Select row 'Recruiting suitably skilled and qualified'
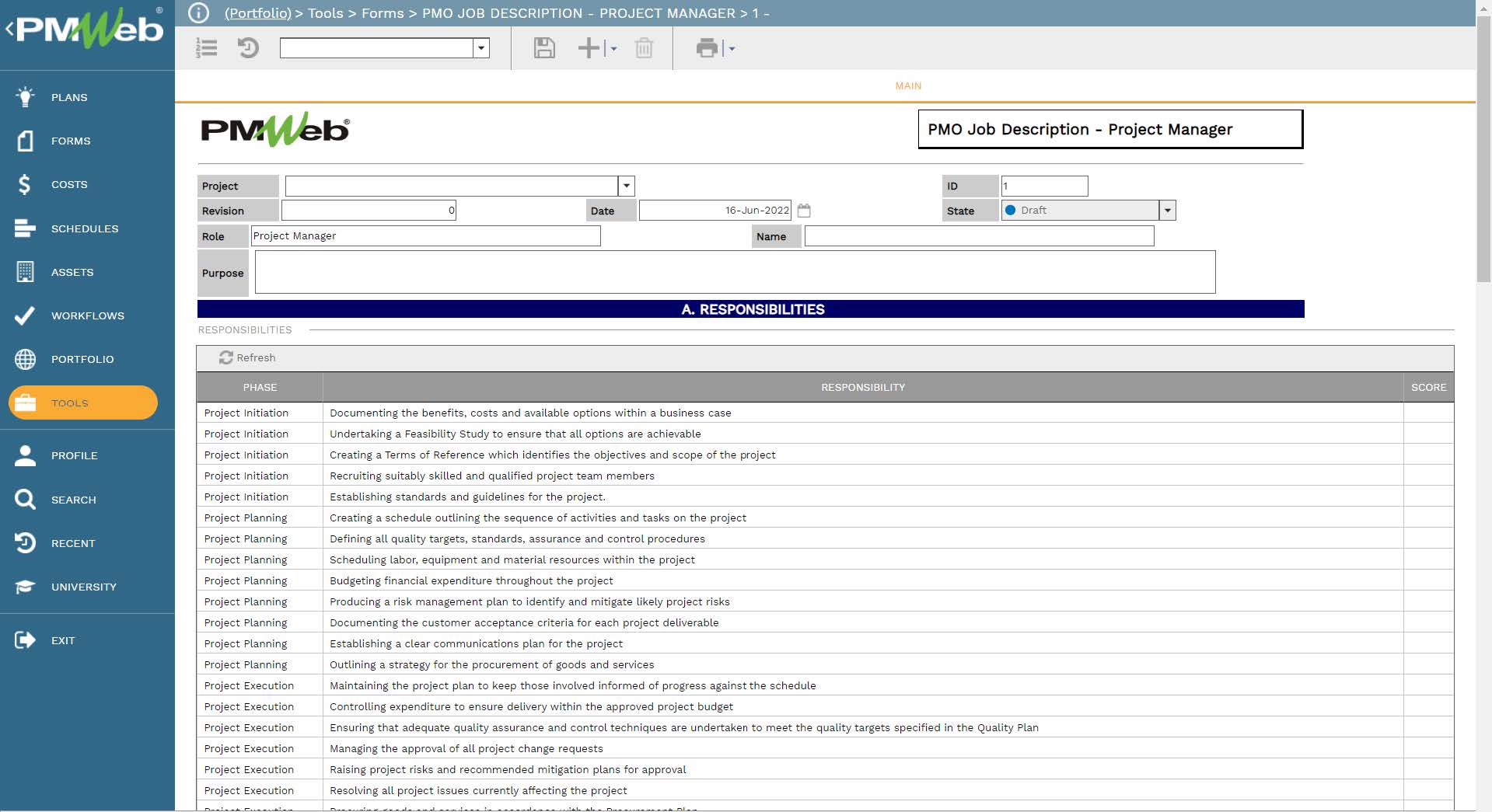The height and width of the screenshot is (812, 1492). pyautogui.click(x=825, y=476)
